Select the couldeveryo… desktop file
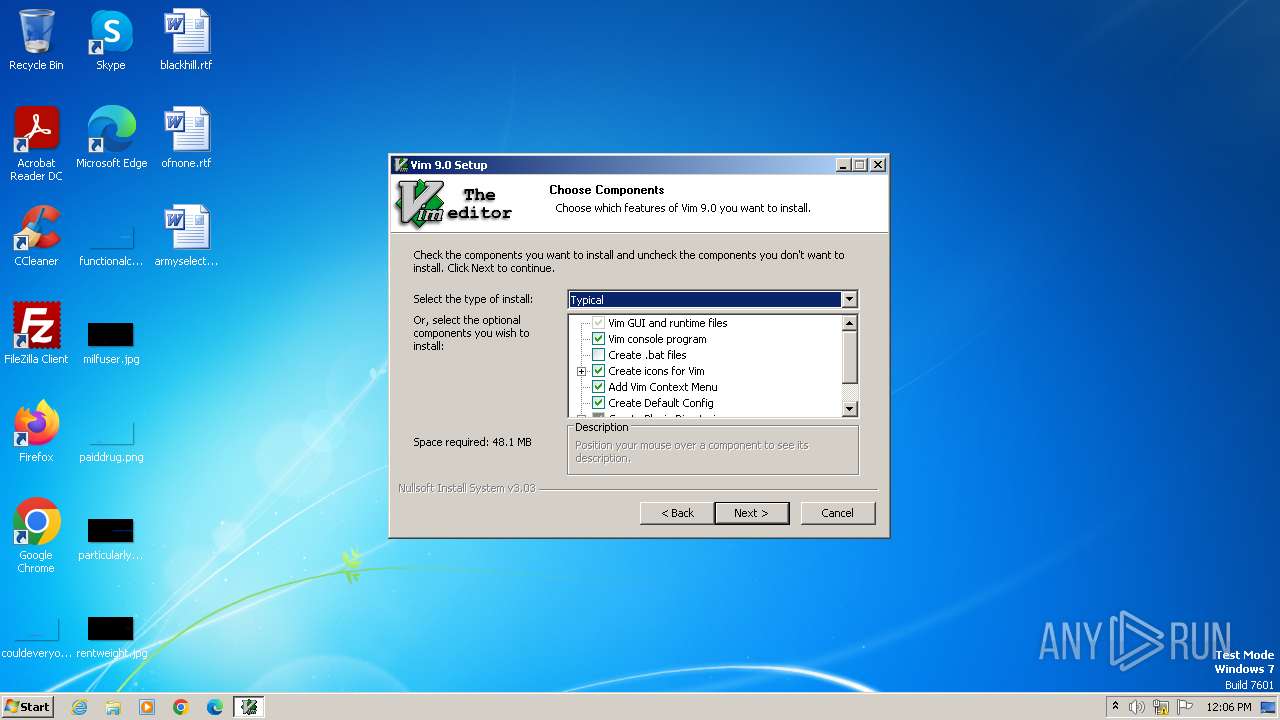The image size is (1280, 720). tap(36, 636)
